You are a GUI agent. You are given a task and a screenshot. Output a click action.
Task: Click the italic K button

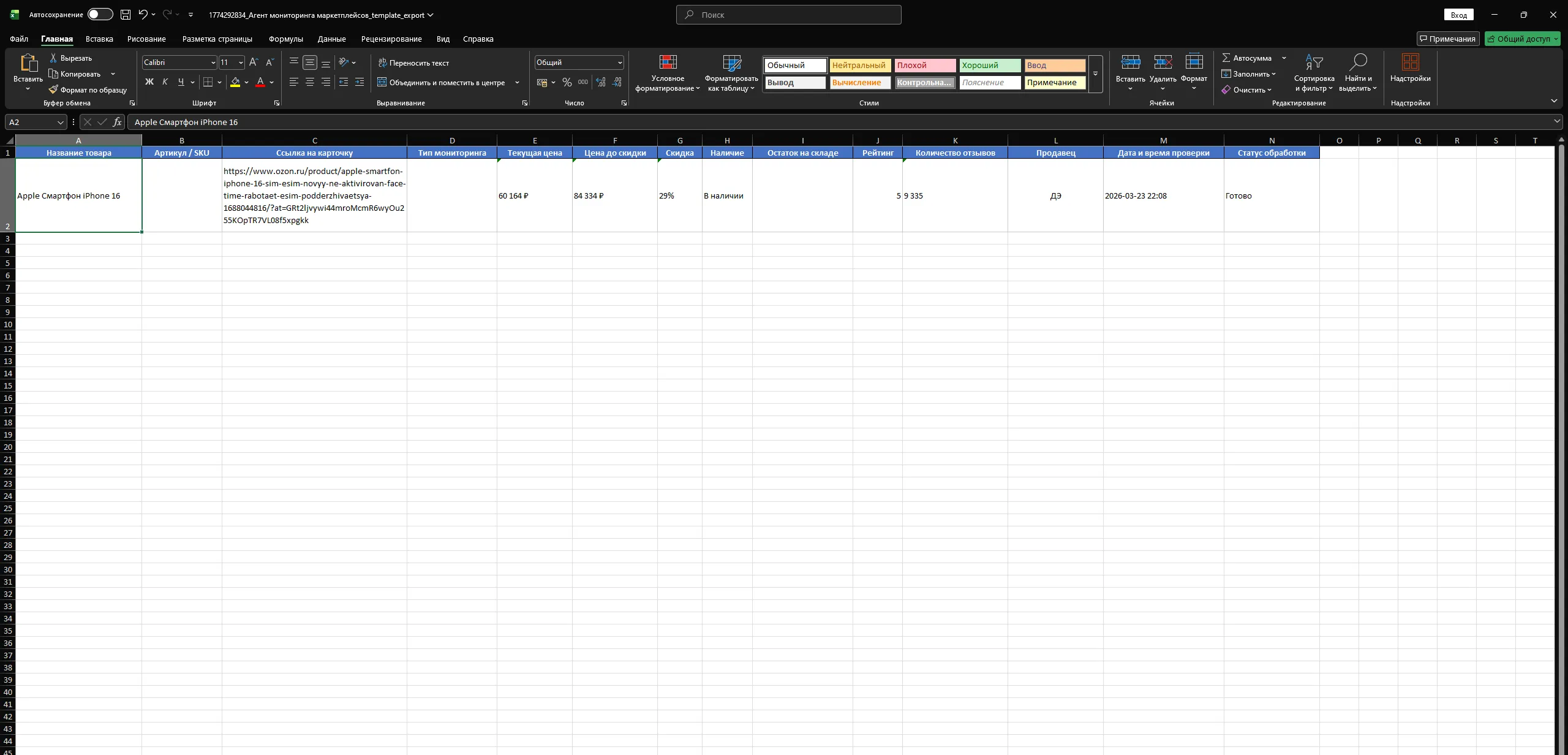(165, 82)
